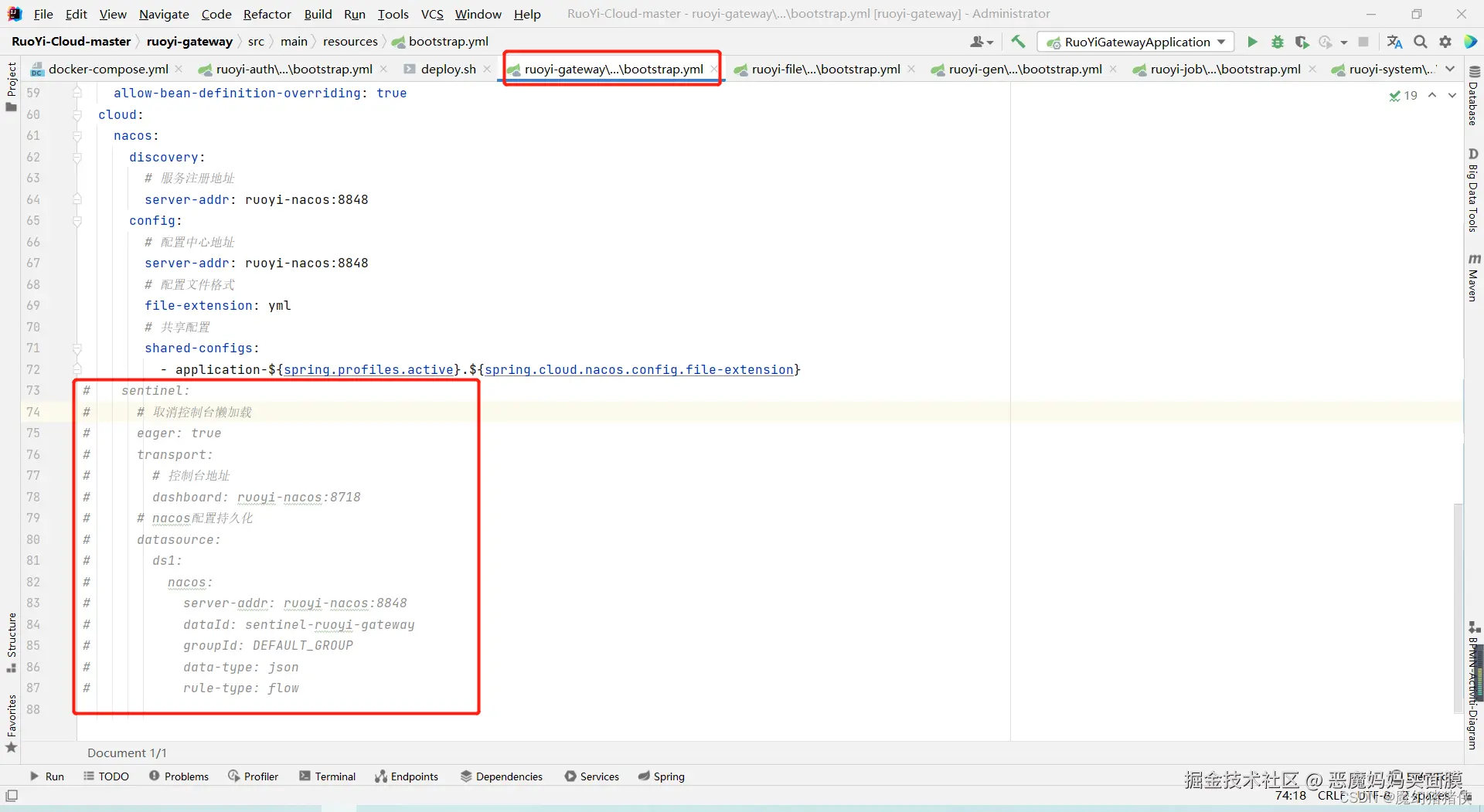Jump to previous highlighted problem arrow
This screenshot has width=1484, height=812.
(x=1432, y=95)
